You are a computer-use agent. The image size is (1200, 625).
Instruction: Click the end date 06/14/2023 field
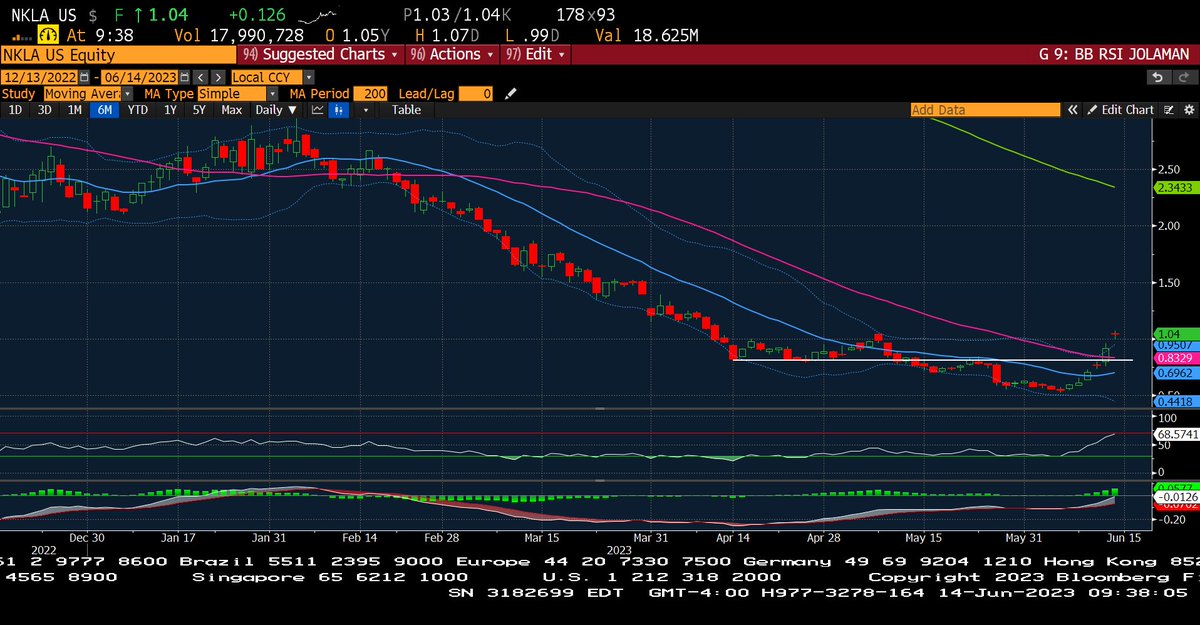tap(138, 77)
